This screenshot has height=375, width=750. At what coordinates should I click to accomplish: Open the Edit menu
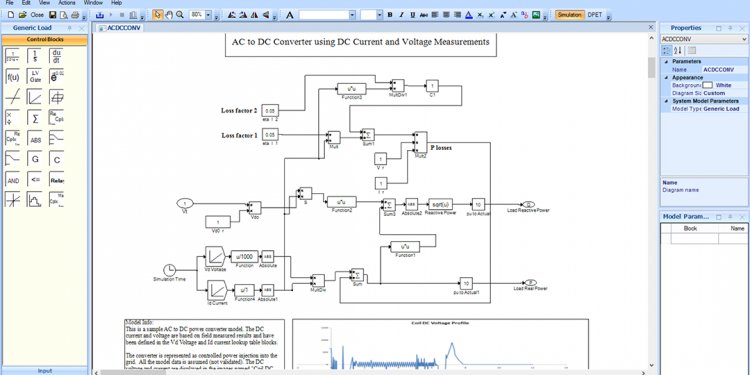26,3
